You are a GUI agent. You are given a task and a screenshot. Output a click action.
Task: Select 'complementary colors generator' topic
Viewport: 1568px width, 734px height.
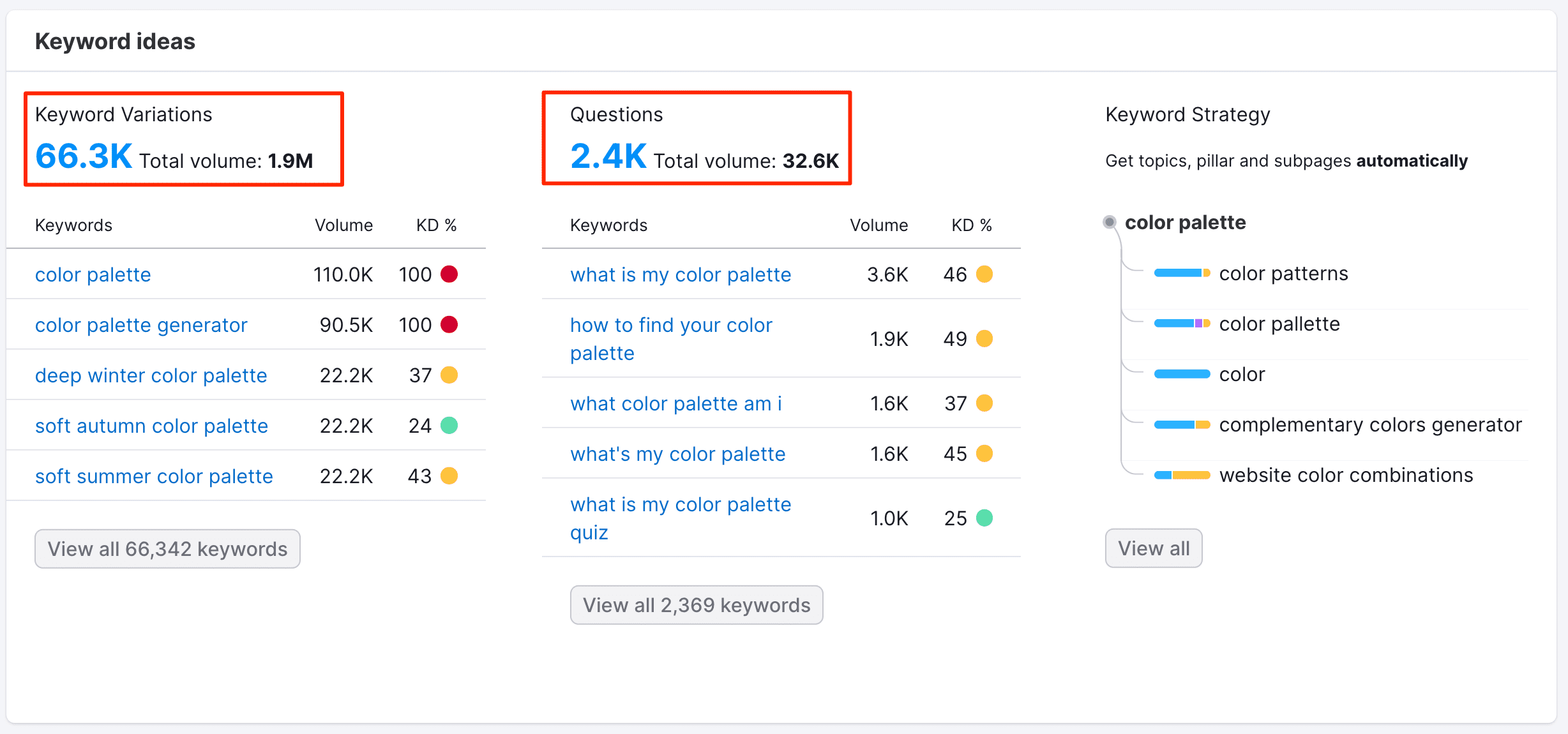[x=1371, y=424]
